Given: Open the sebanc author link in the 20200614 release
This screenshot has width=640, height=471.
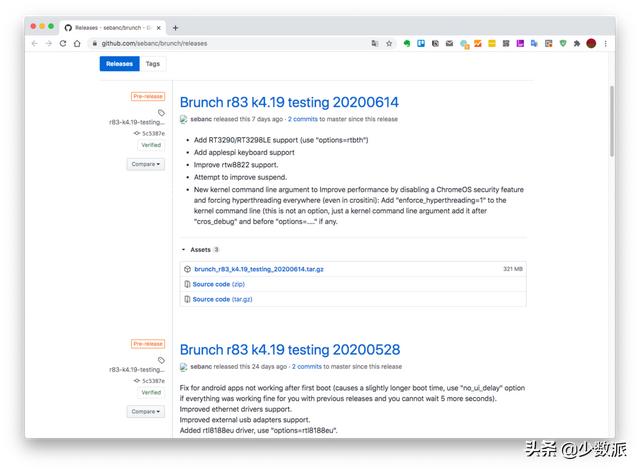Looking at the screenshot, I should click(x=201, y=119).
